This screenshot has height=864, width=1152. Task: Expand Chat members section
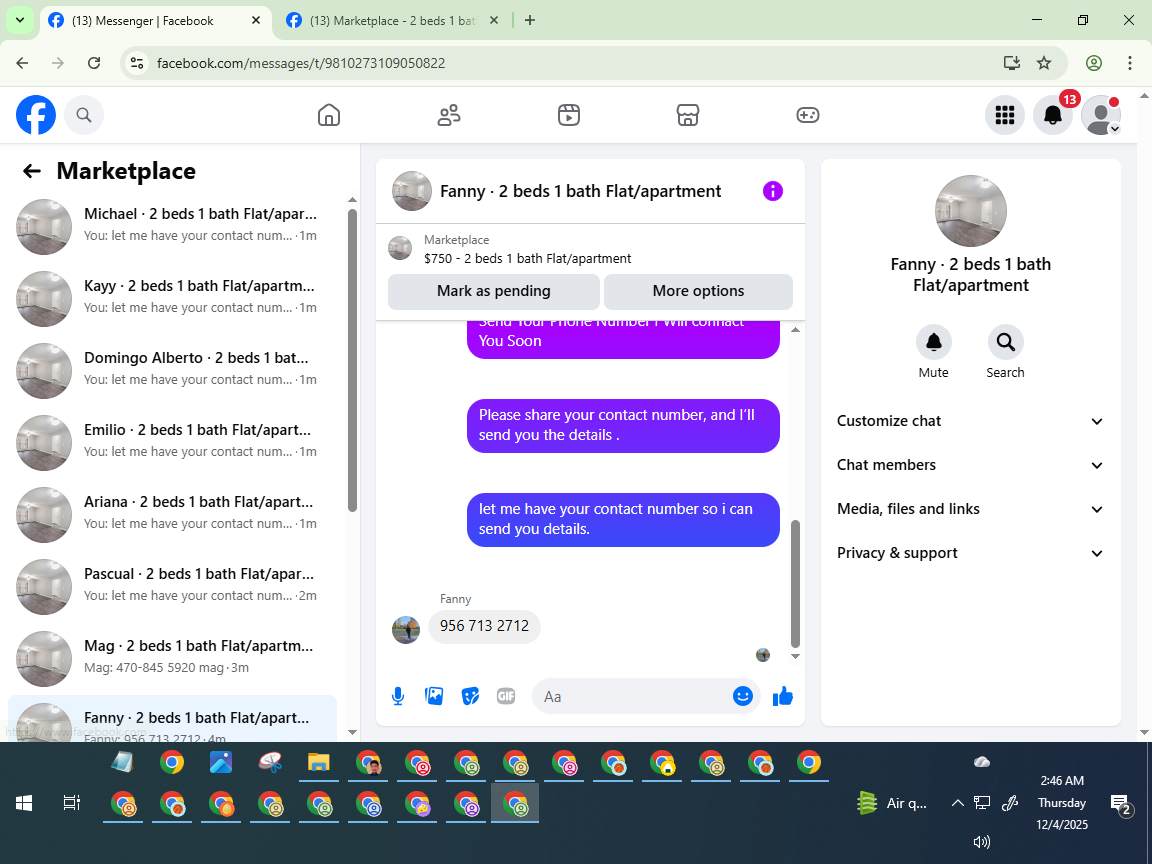971,465
